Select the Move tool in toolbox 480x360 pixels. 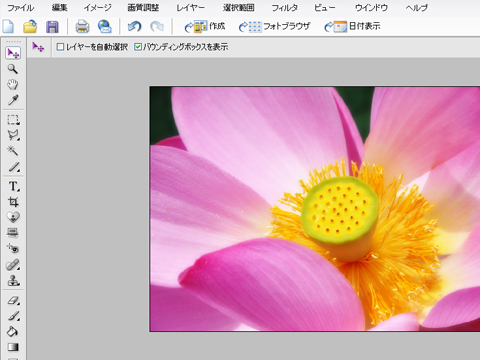click(x=13, y=53)
